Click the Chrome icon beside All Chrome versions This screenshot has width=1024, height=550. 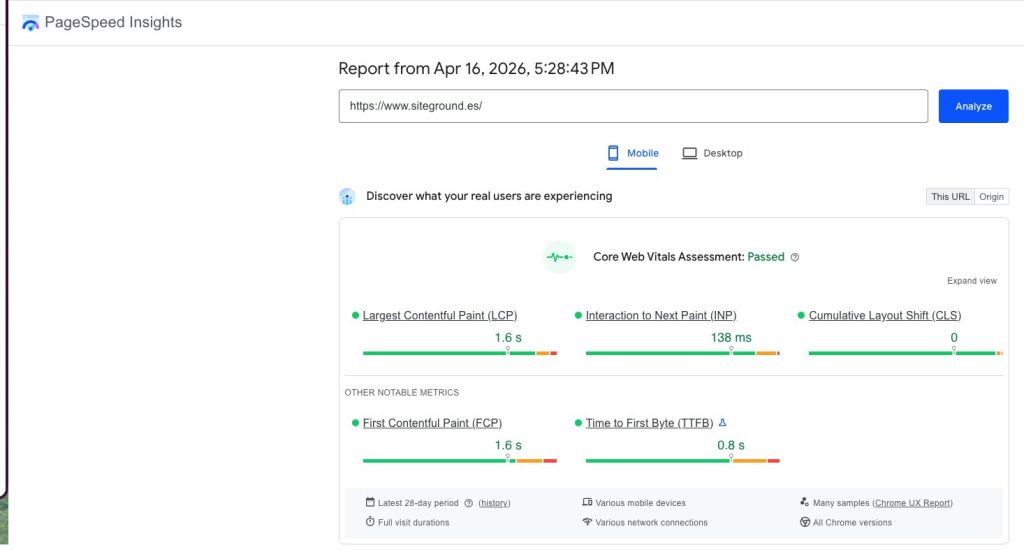805,522
